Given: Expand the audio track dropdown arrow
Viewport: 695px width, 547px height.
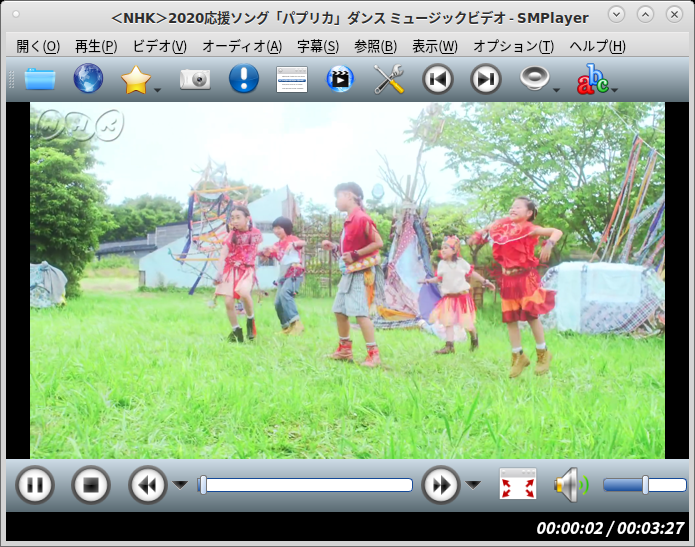Looking at the screenshot, I should 557,90.
